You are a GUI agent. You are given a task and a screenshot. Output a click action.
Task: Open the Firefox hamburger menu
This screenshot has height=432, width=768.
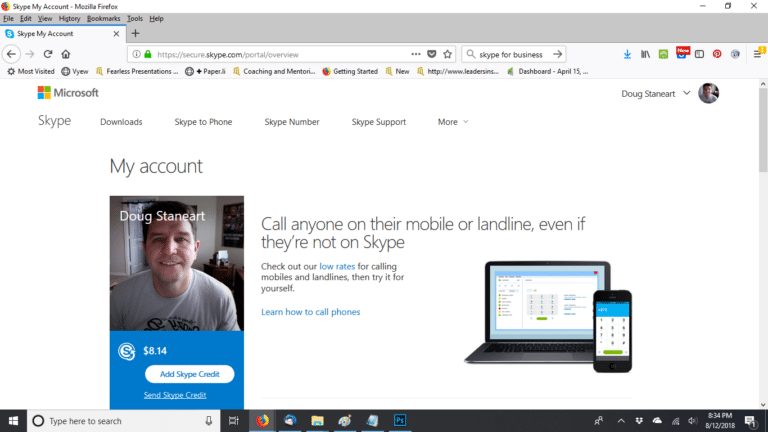757,54
